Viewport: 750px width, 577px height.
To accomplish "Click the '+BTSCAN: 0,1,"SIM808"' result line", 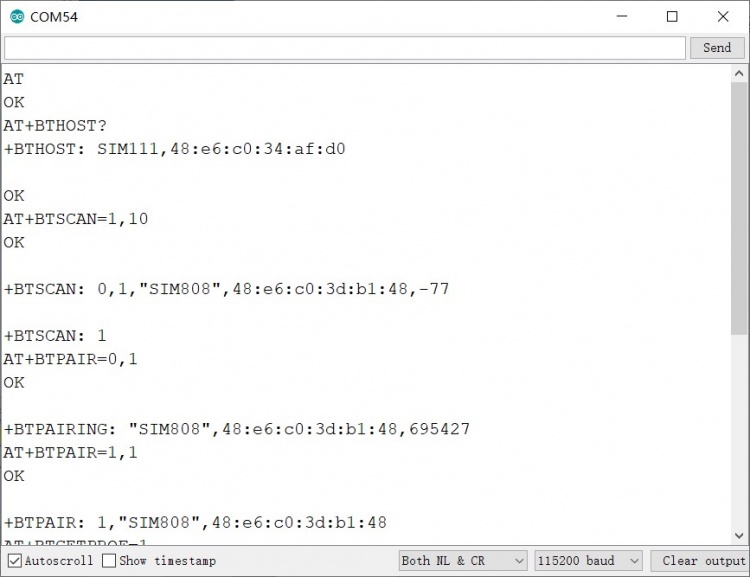I will coord(226,289).
